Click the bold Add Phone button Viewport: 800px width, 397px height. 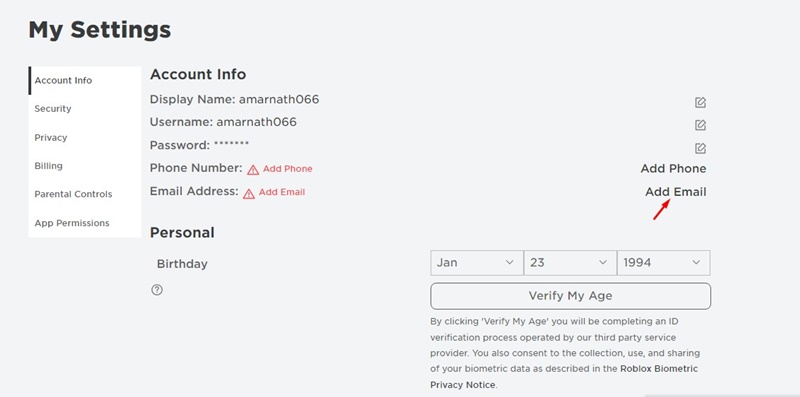coord(673,168)
